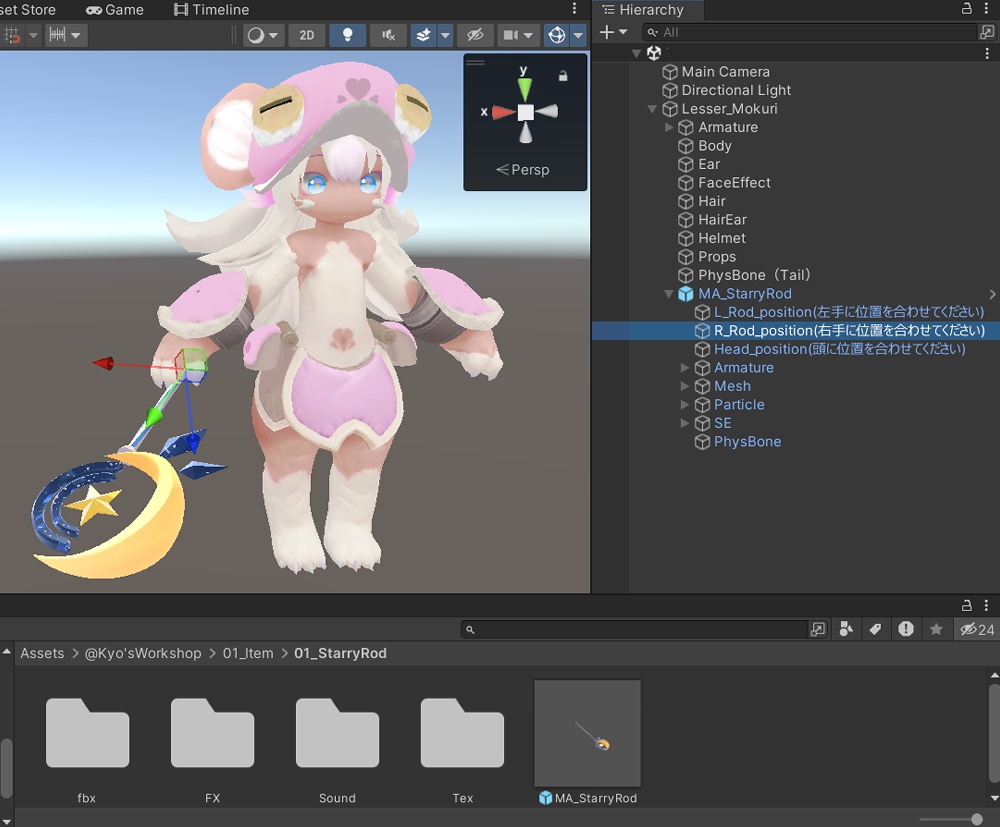1000x827 pixels.
Task: Expand the SE object
Action: [684, 423]
